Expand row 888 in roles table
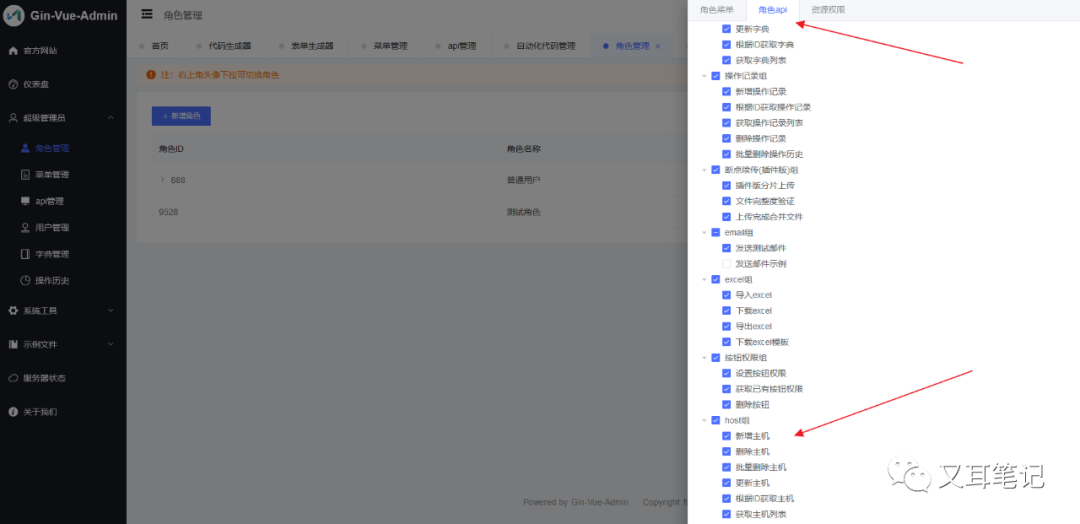 pos(163,180)
